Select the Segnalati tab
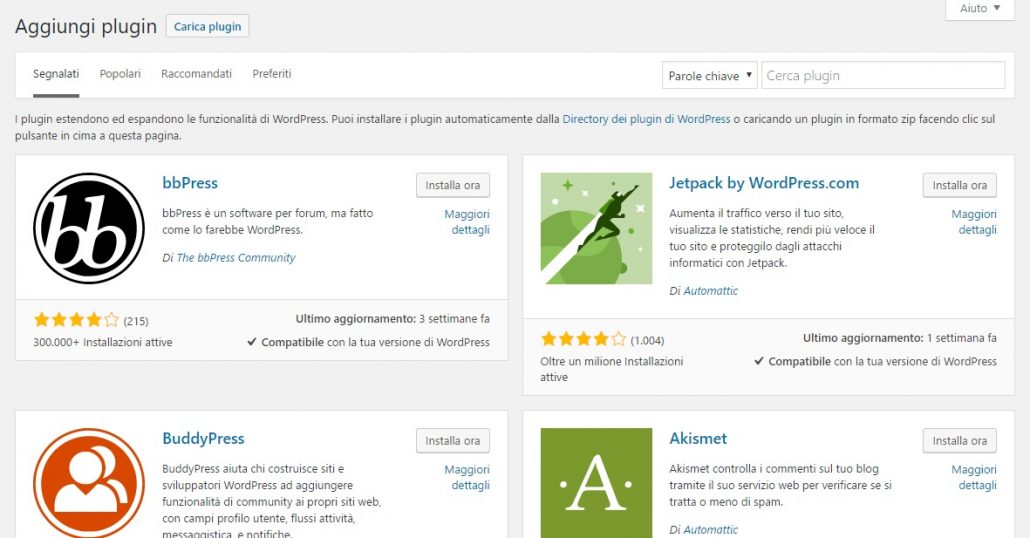Screen dimensions: 1030x538 [56, 74]
